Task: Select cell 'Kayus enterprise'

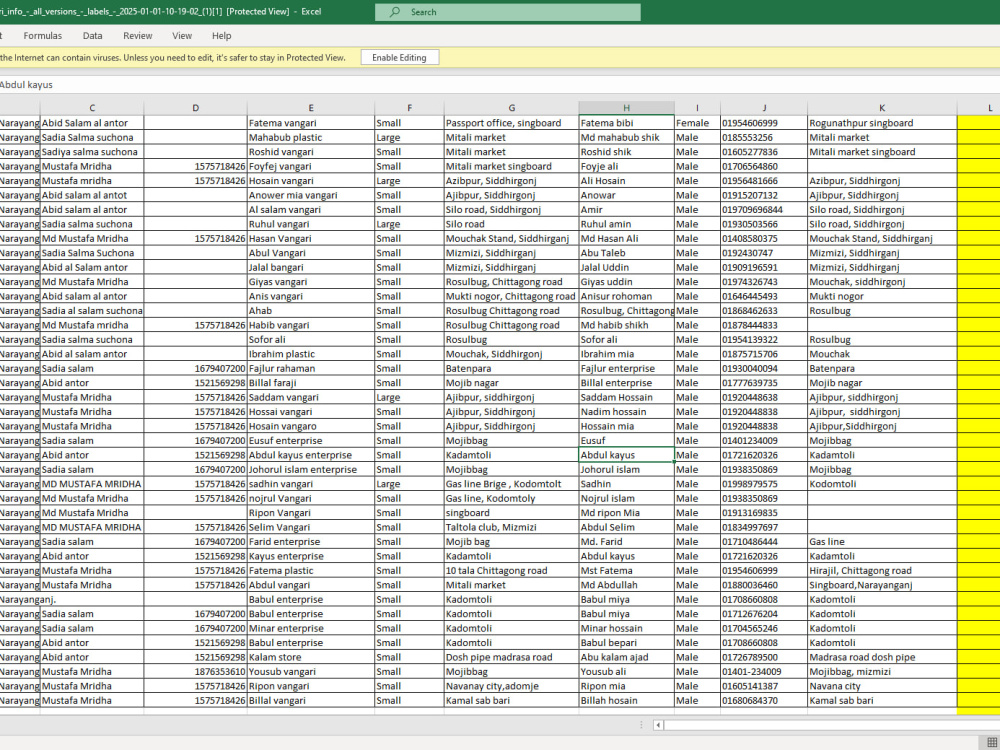Action: click(311, 556)
